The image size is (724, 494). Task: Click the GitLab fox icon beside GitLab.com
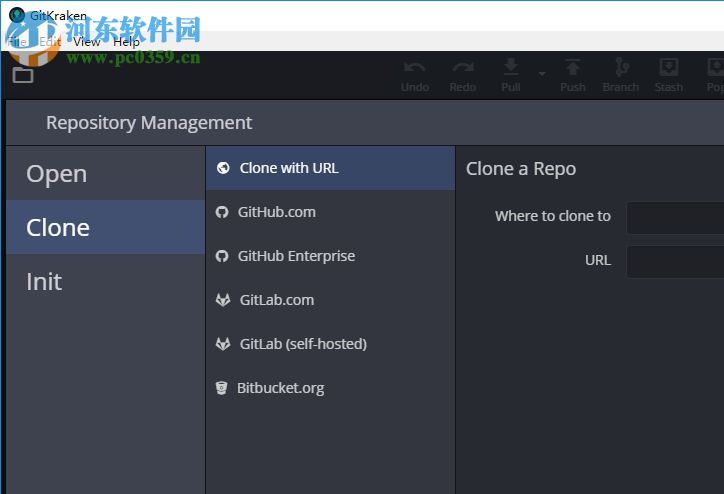223,300
